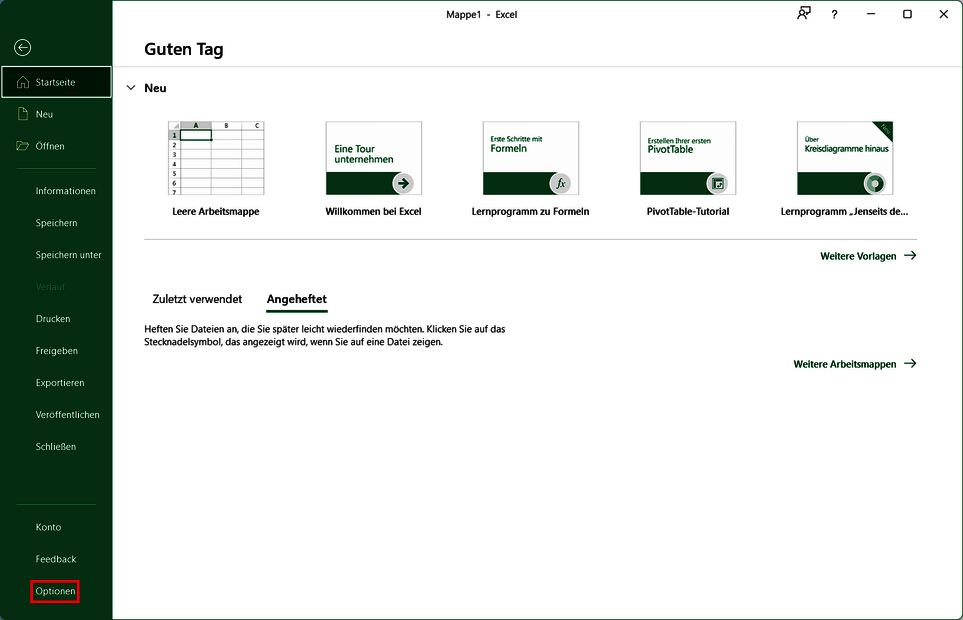This screenshot has height=620, width=963.
Task: Switch to Zuletzt verwendet tab
Action: (x=197, y=299)
